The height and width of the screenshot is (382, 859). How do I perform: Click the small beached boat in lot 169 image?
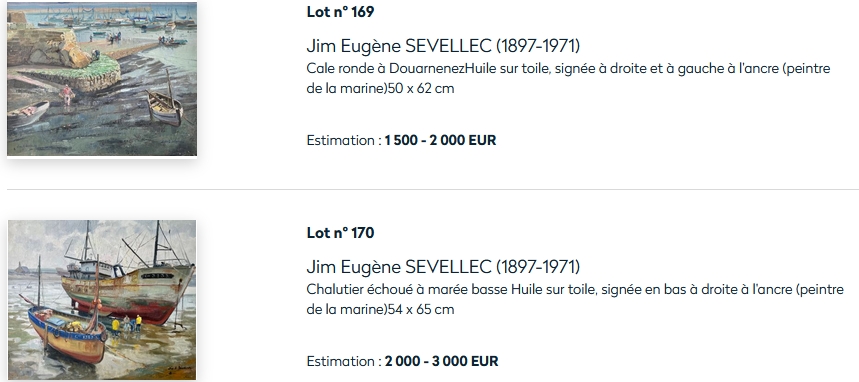tap(164, 107)
